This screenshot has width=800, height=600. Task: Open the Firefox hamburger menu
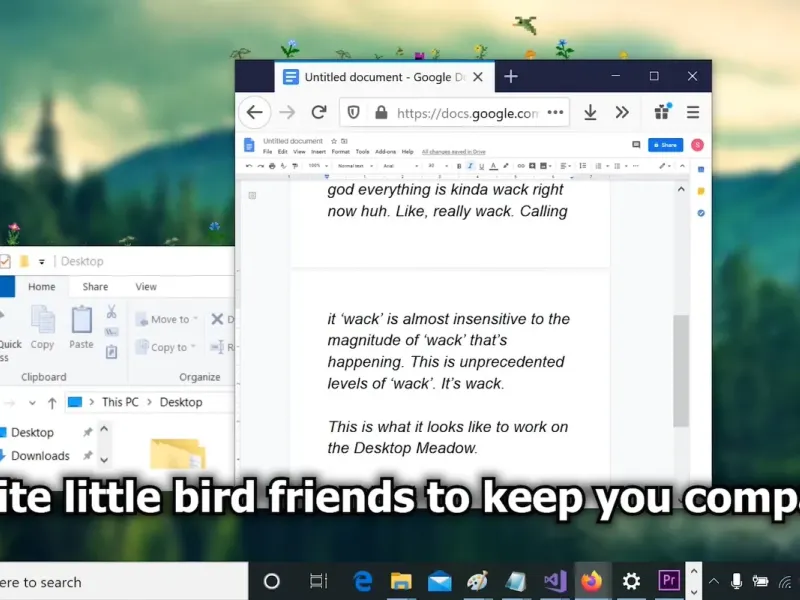(x=693, y=112)
